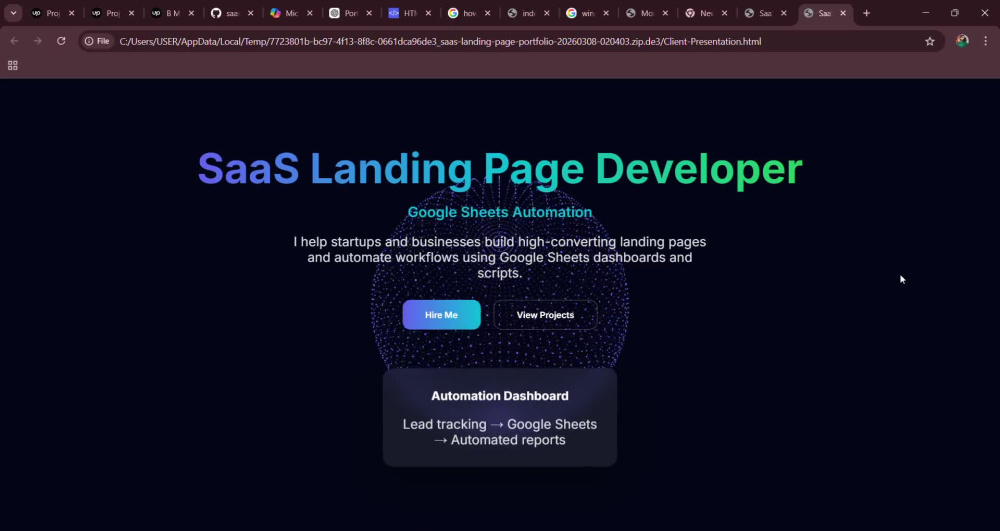Close the ind tab
This screenshot has width=1000, height=531.
pos(547,13)
